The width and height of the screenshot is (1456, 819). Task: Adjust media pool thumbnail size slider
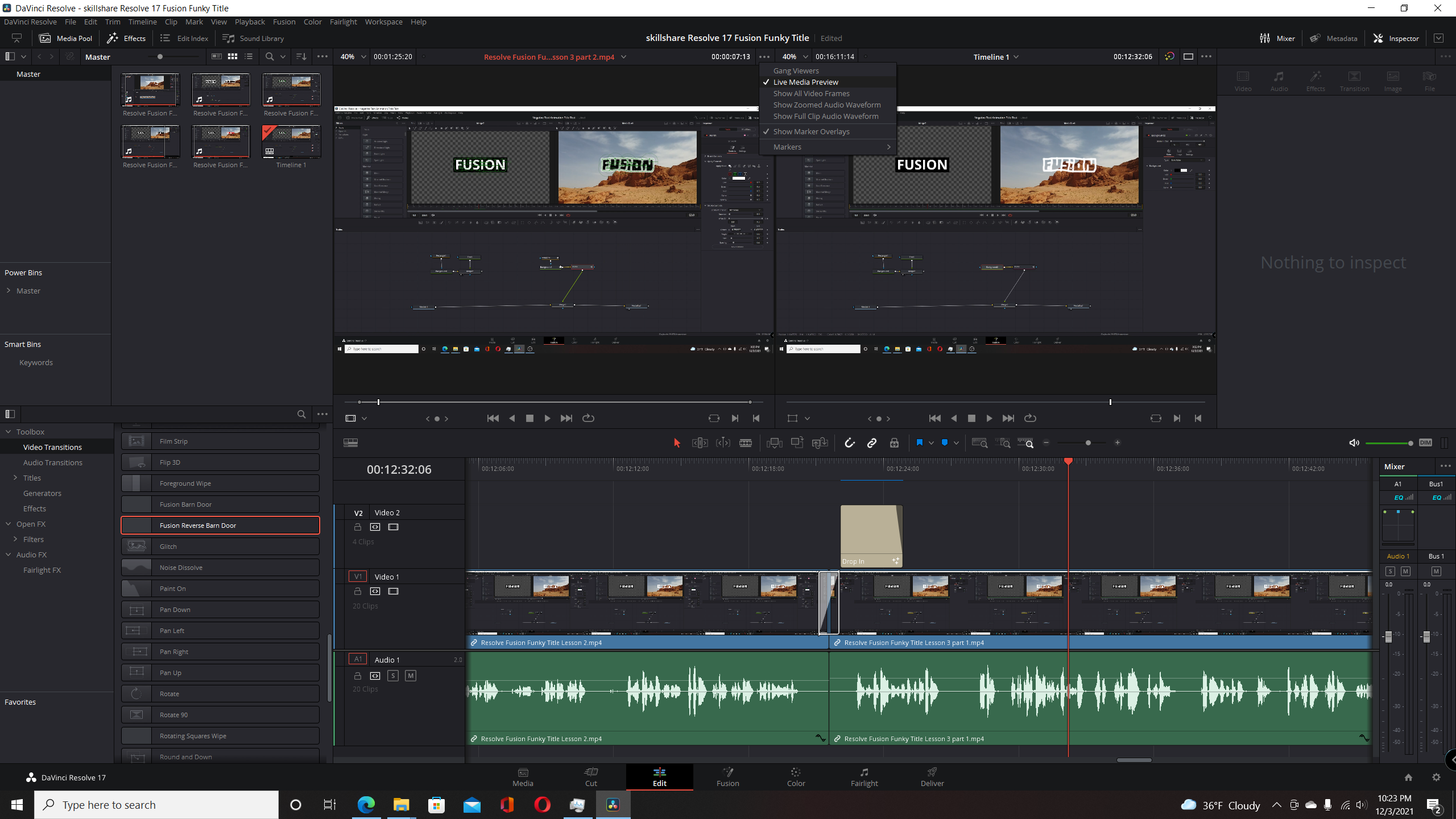160,57
